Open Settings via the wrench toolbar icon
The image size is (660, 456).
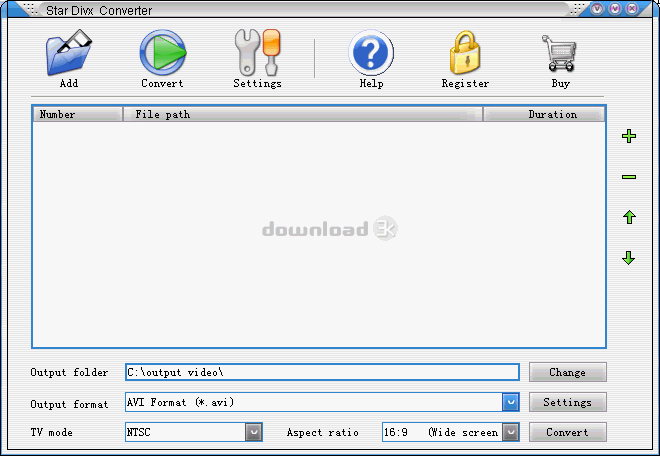click(x=257, y=54)
